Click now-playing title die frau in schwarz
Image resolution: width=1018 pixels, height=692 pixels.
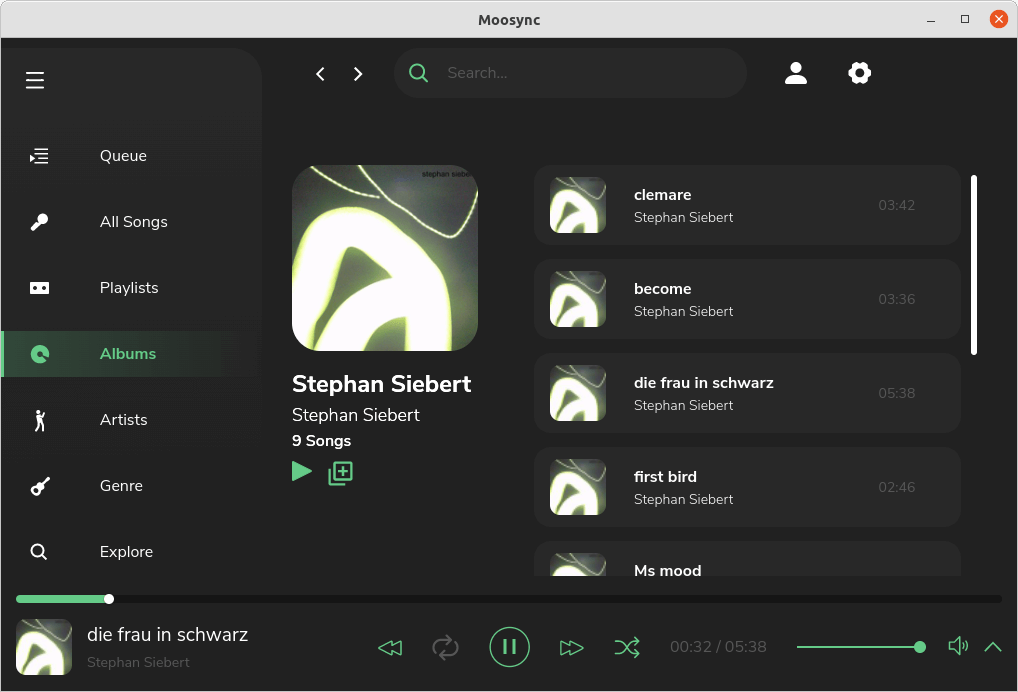click(x=168, y=634)
